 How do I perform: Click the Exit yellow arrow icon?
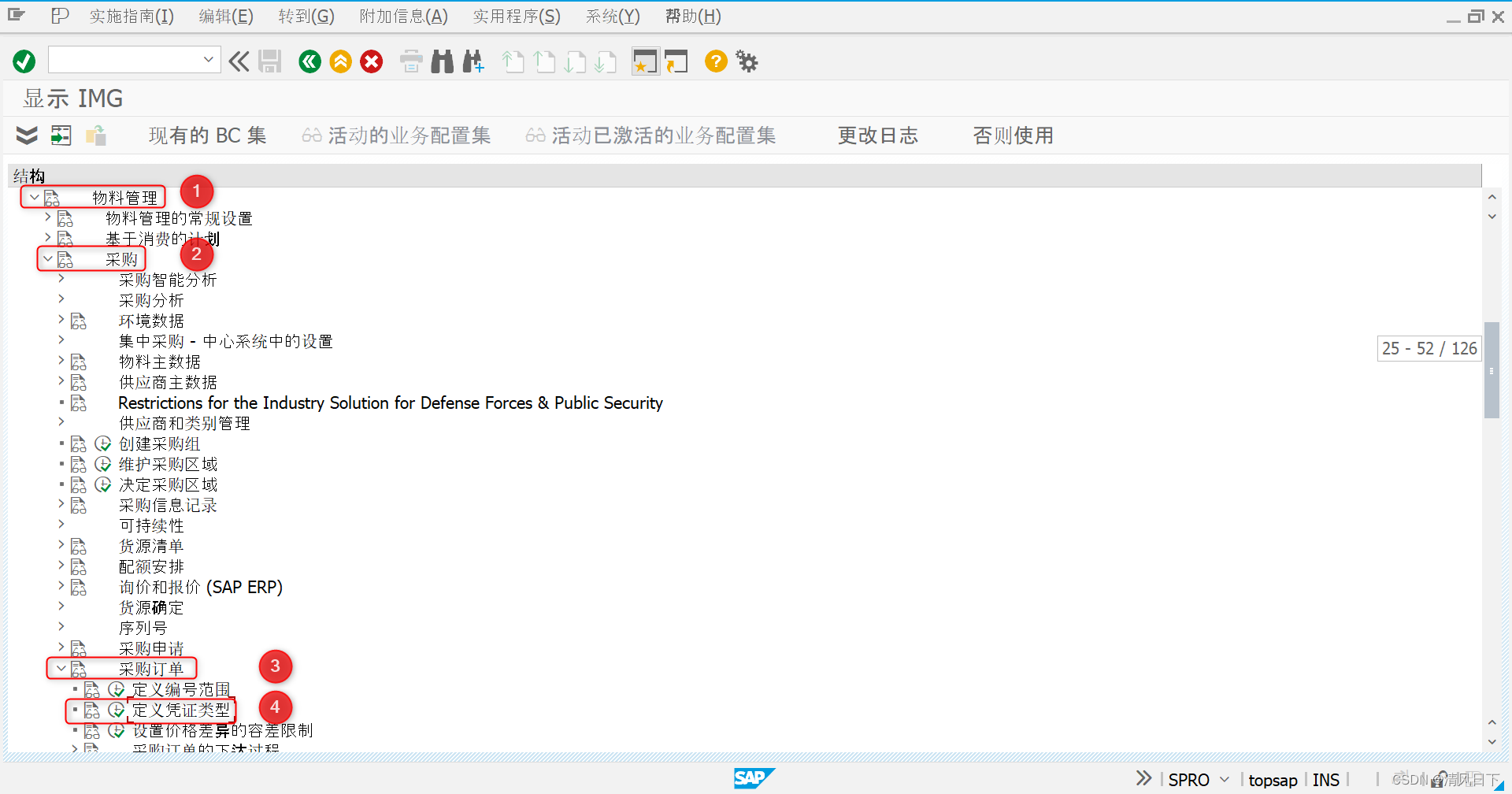pyautogui.click(x=340, y=61)
